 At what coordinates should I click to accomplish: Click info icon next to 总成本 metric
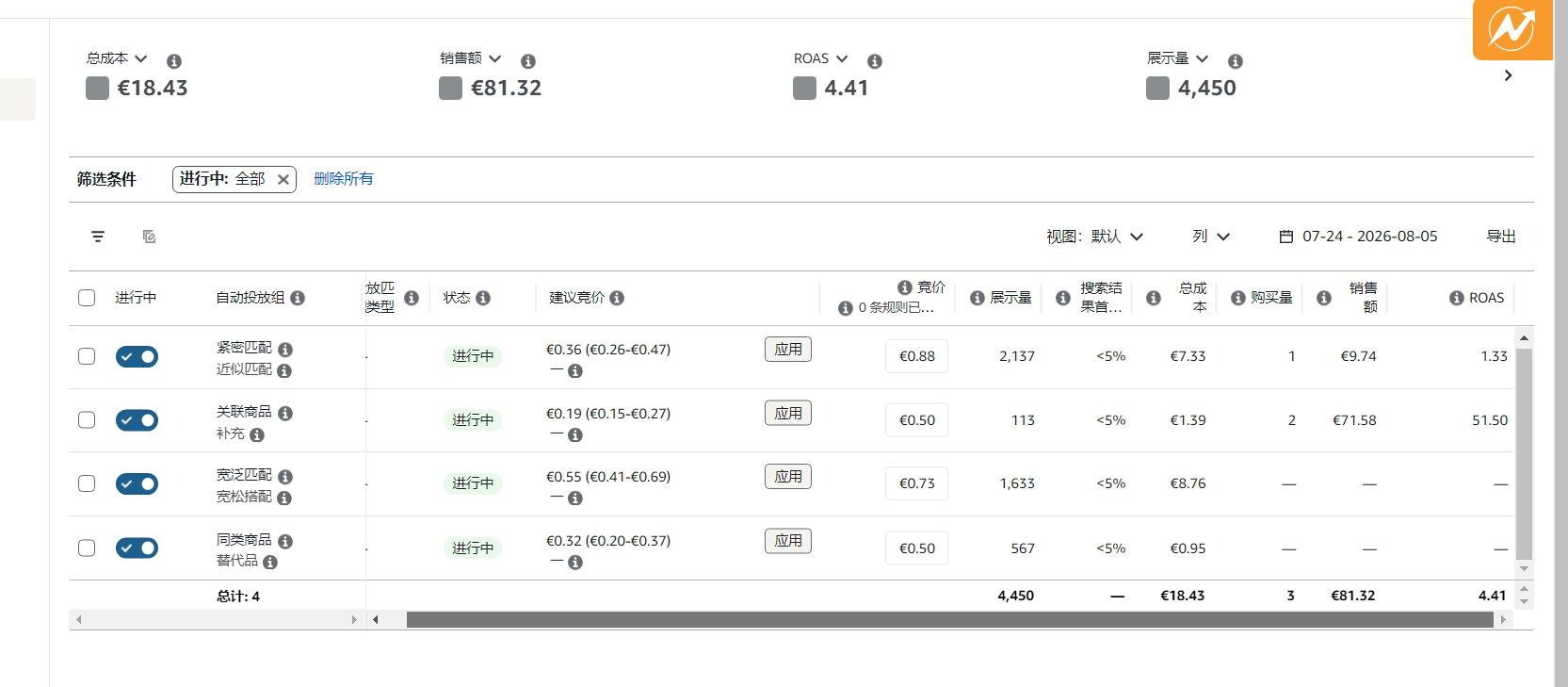(174, 61)
